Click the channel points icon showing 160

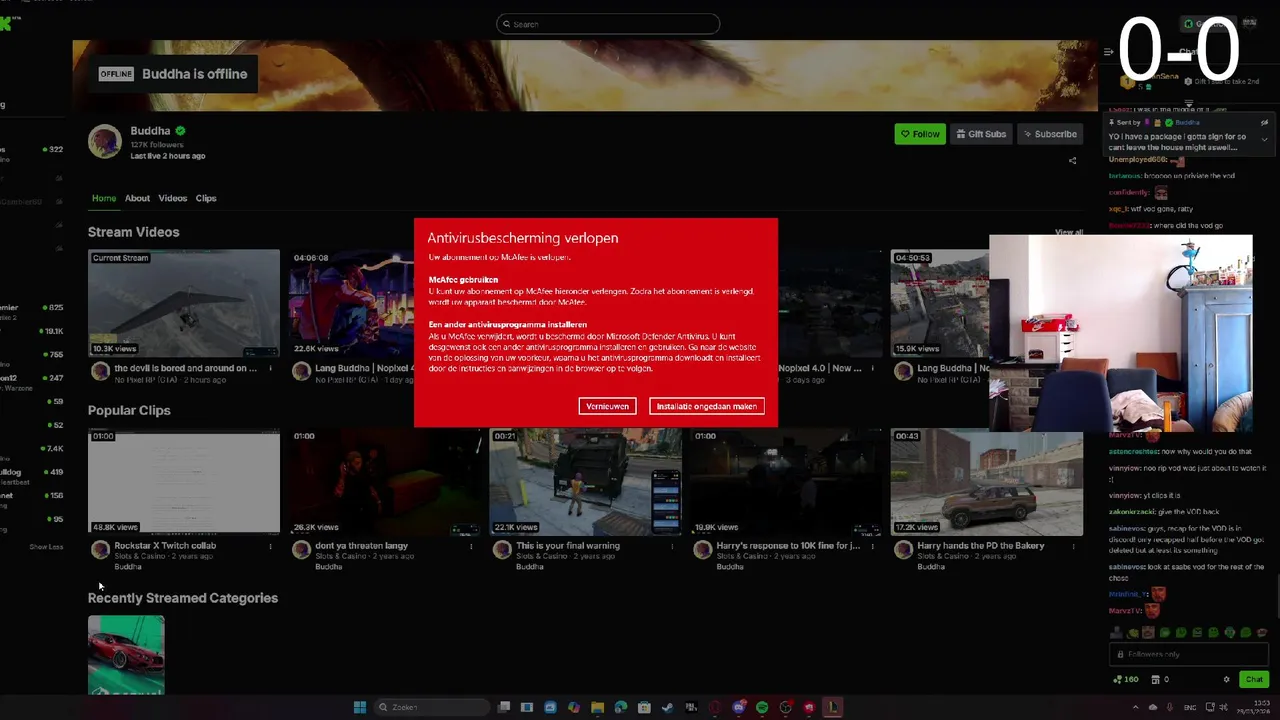click(1126, 680)
